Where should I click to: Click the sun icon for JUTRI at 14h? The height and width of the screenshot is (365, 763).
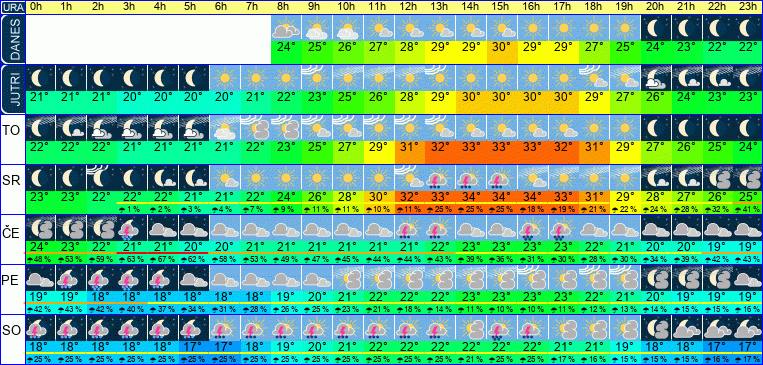pyautogui.click(x=471, y=77)
